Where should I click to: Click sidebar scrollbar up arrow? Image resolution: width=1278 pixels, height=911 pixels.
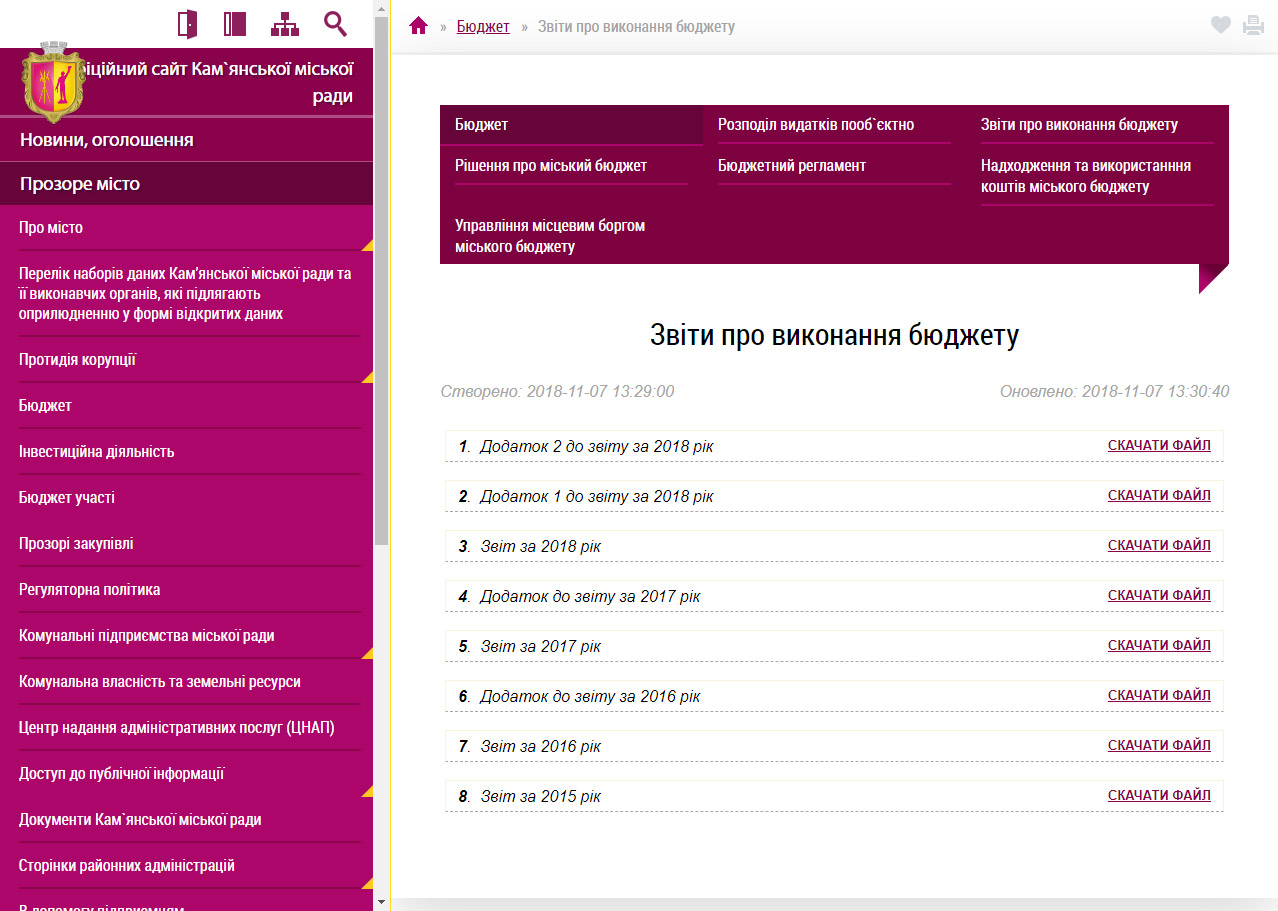click(x=381, y=8)
